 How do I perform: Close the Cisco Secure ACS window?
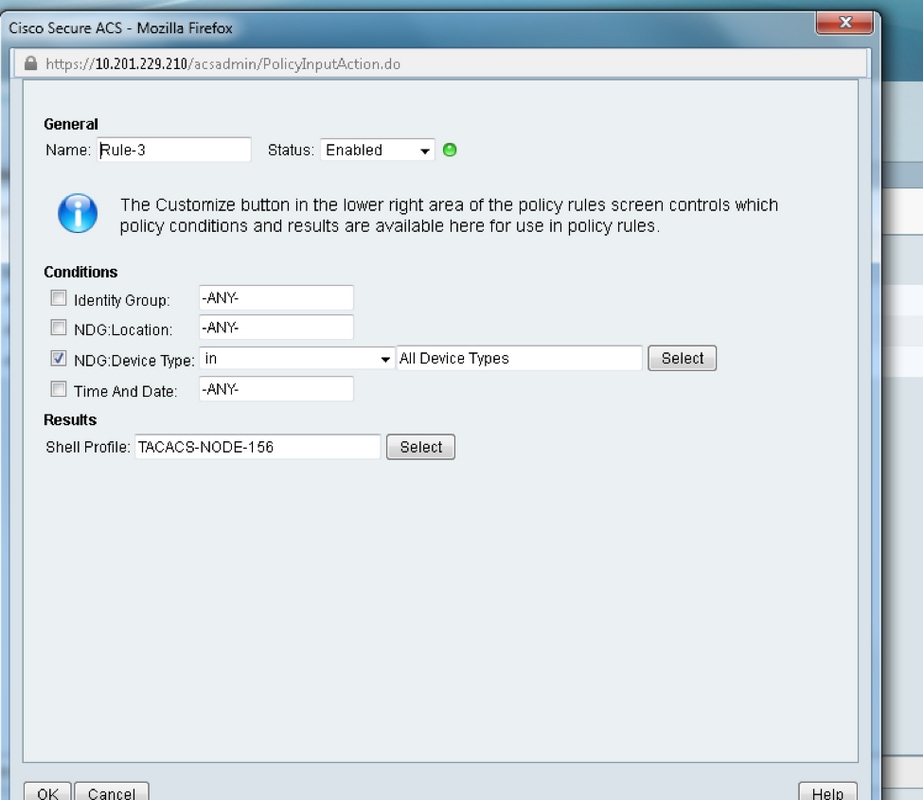(x=845, y=22)
